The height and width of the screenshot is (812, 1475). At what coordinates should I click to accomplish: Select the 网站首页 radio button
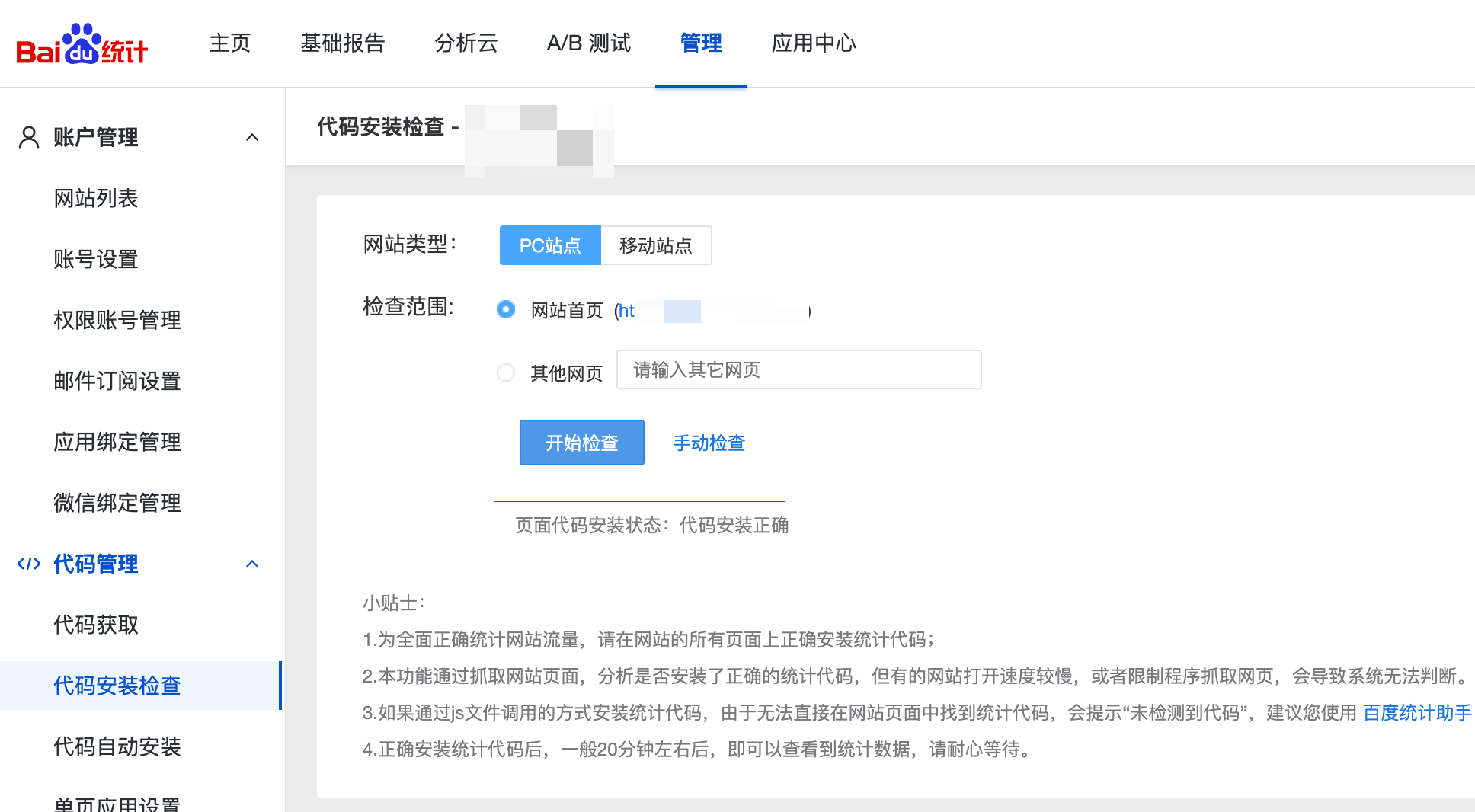(x=506, y=309)
